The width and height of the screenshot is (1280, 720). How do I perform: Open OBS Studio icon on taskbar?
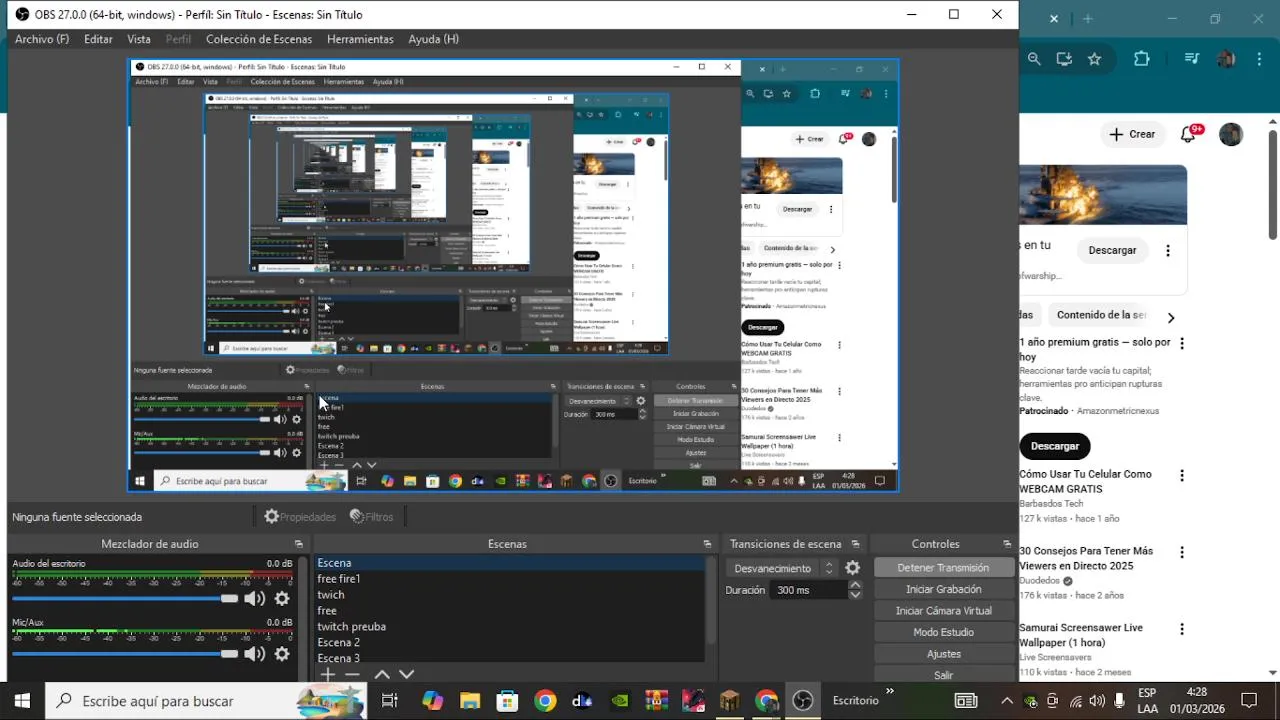pos(803,701)
